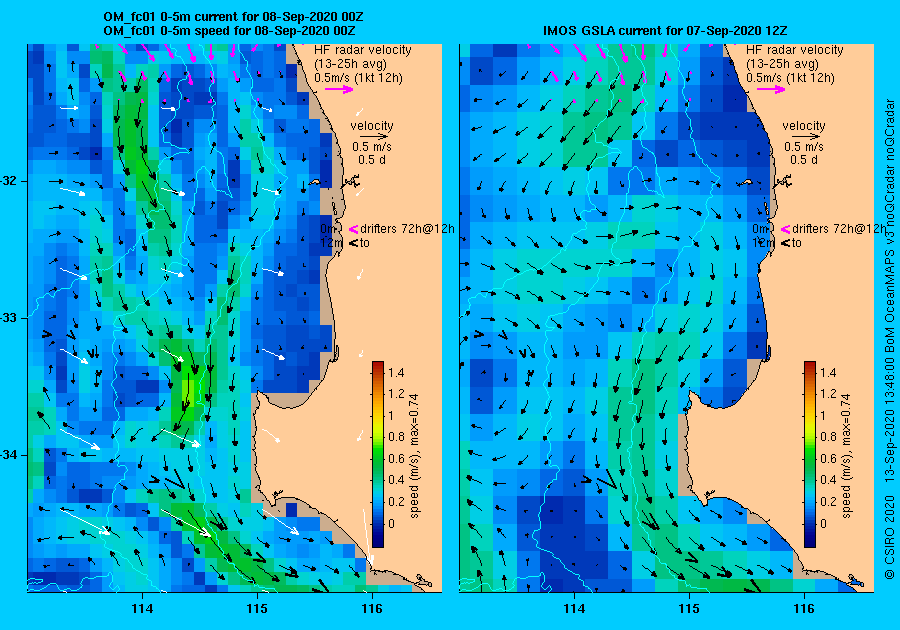Click the 114 longitude label under left map

142,609
